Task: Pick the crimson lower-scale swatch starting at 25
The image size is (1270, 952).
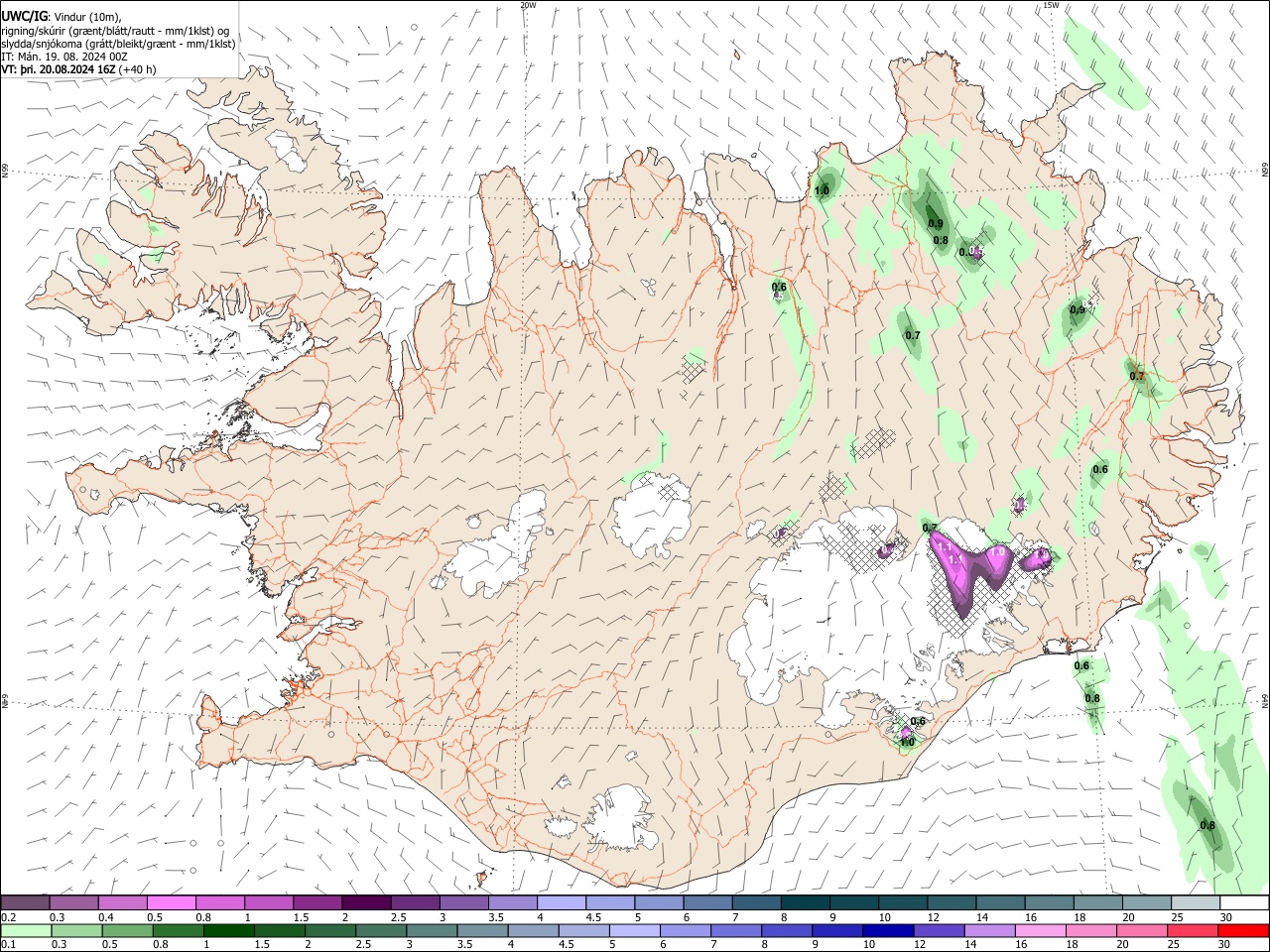Action: click(1193, 930)
